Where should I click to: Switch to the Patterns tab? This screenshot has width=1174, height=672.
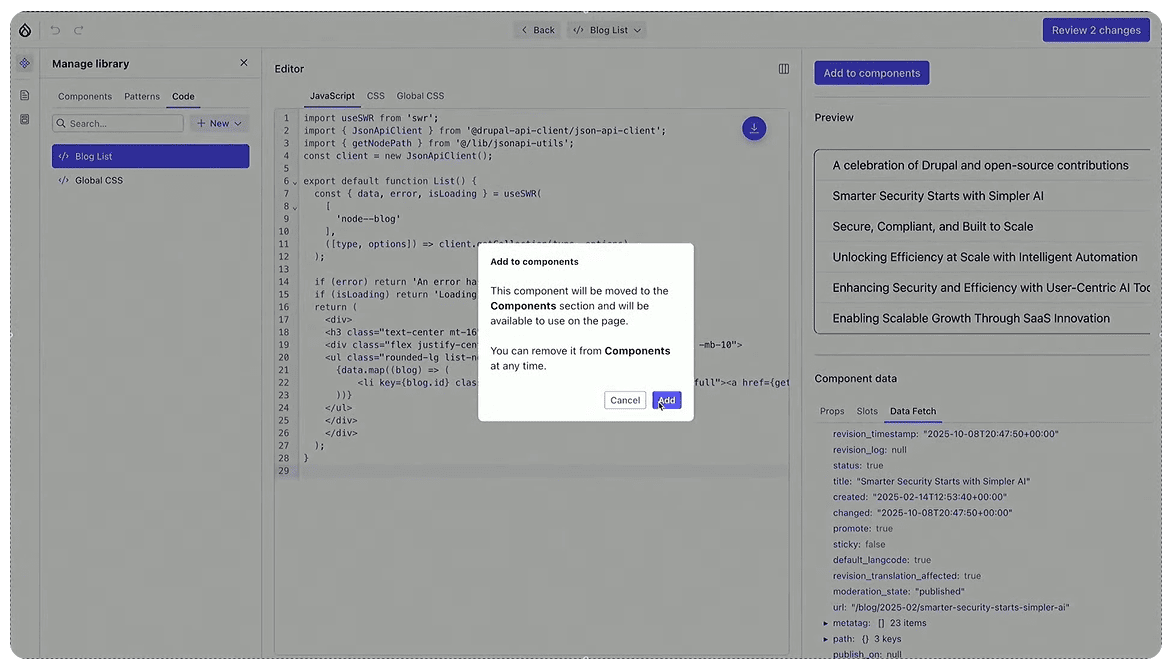click(x=141, y=96)
